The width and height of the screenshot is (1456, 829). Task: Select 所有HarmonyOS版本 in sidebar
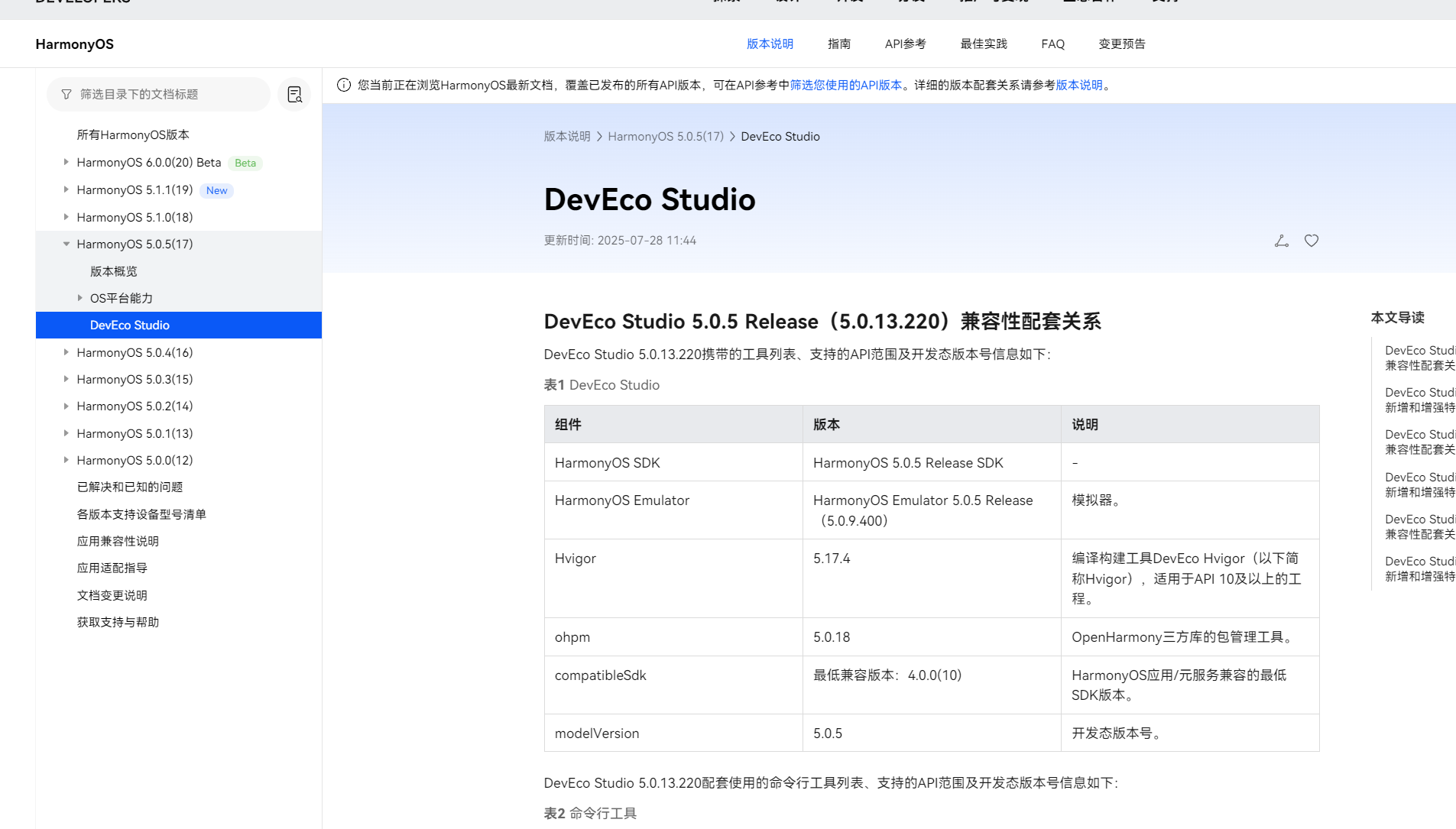click(133, 134)
